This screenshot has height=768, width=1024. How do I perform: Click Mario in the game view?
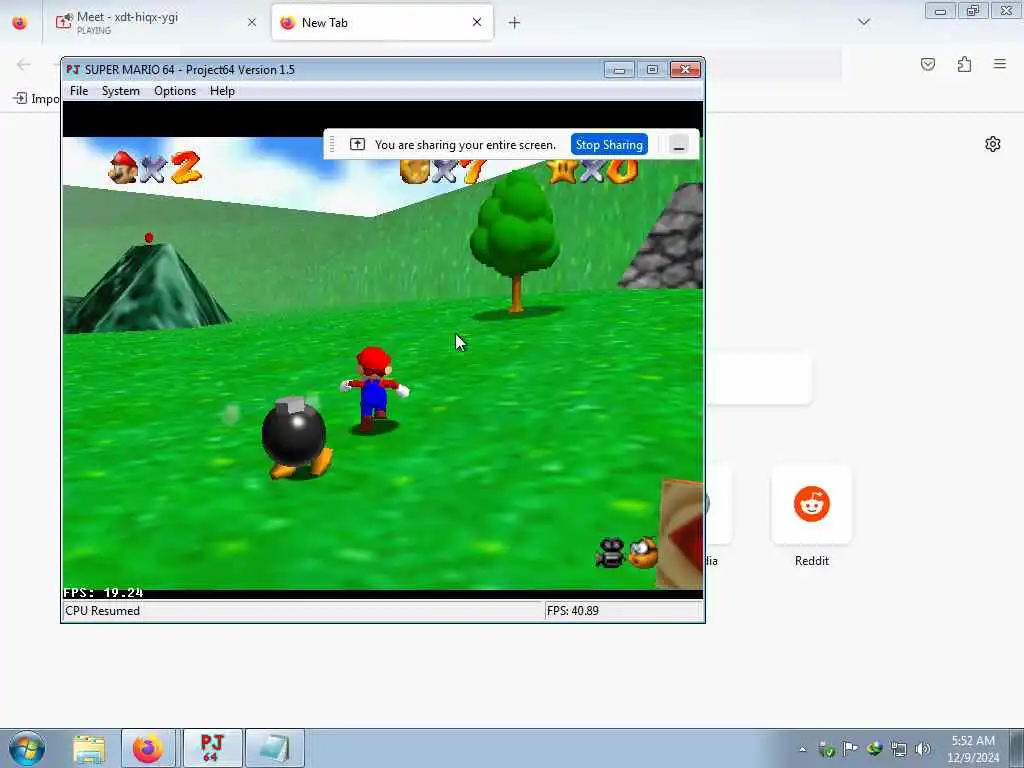click(x=374, y=389)
